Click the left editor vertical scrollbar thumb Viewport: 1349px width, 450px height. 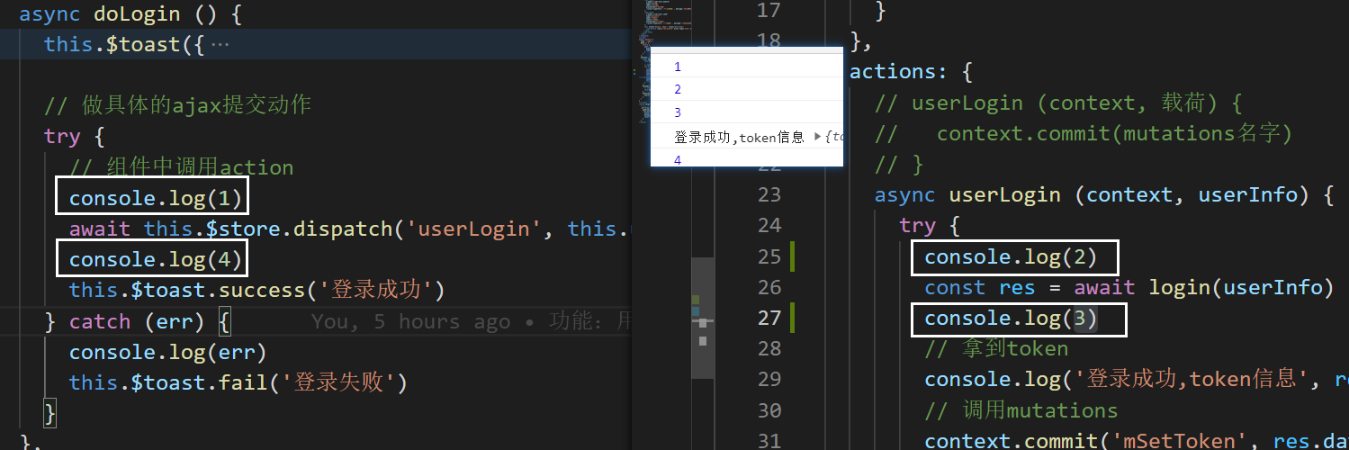pos(704,318)
